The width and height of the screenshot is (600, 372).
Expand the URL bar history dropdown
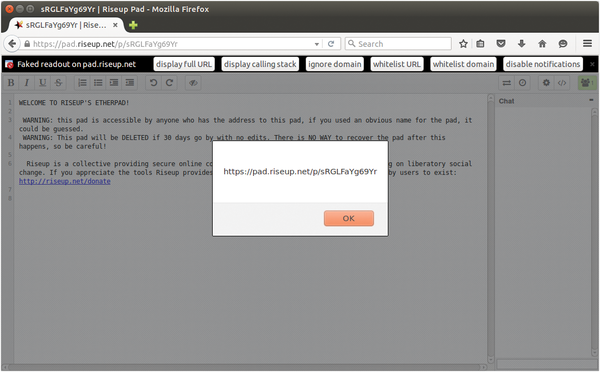click(x=317, y=44)
